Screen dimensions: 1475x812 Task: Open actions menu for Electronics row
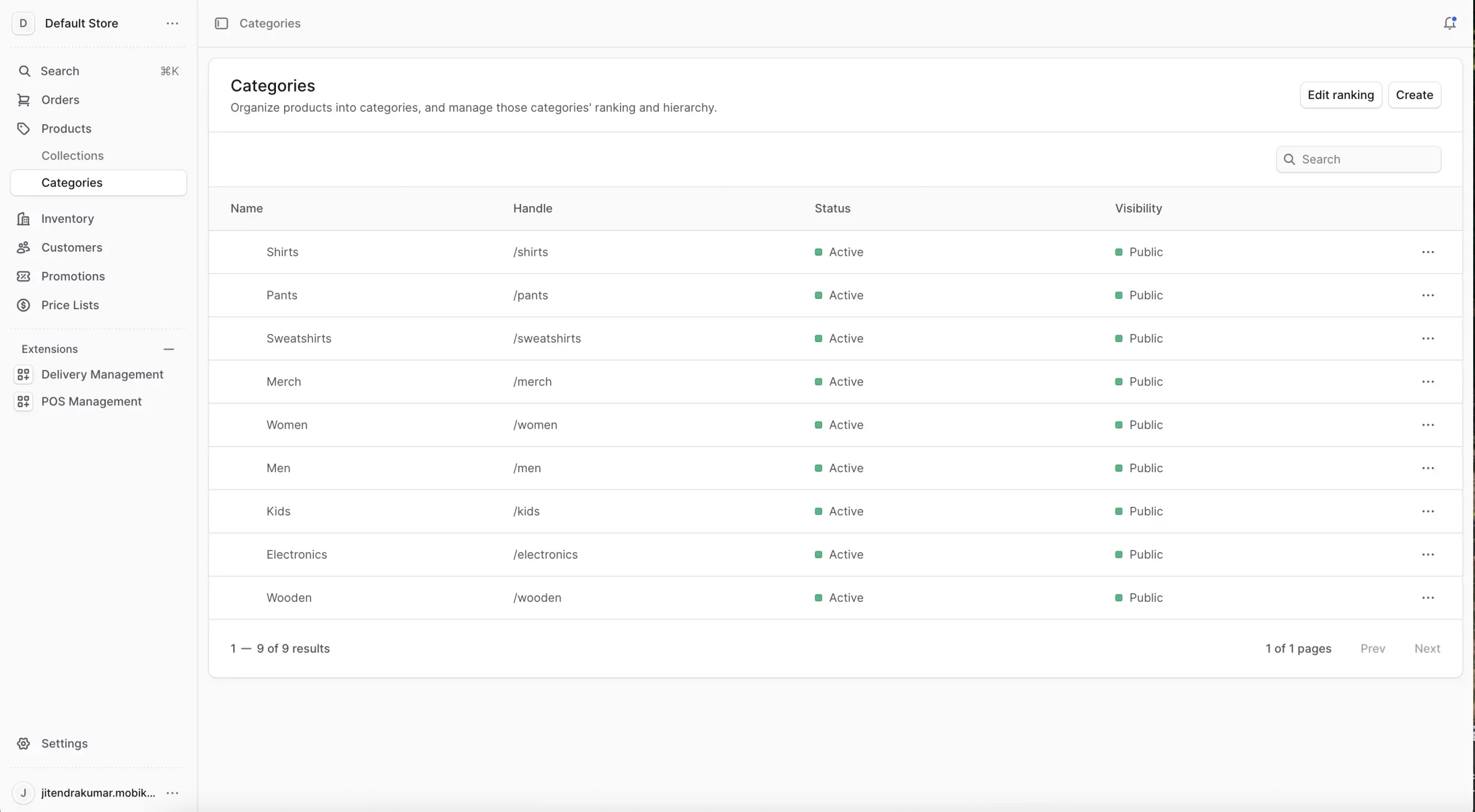1428,555
